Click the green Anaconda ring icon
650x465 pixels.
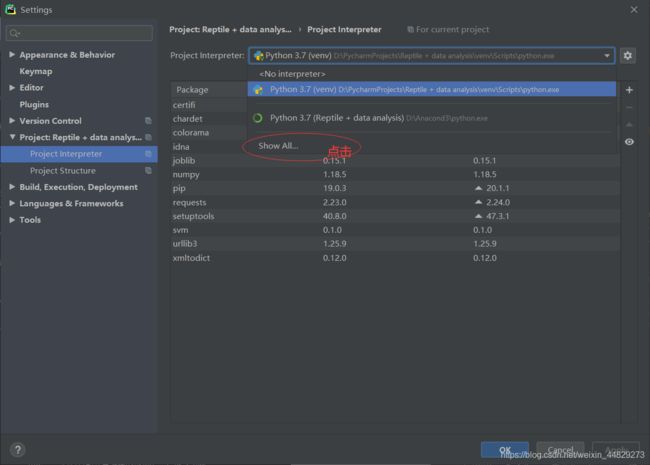(257, 118)
